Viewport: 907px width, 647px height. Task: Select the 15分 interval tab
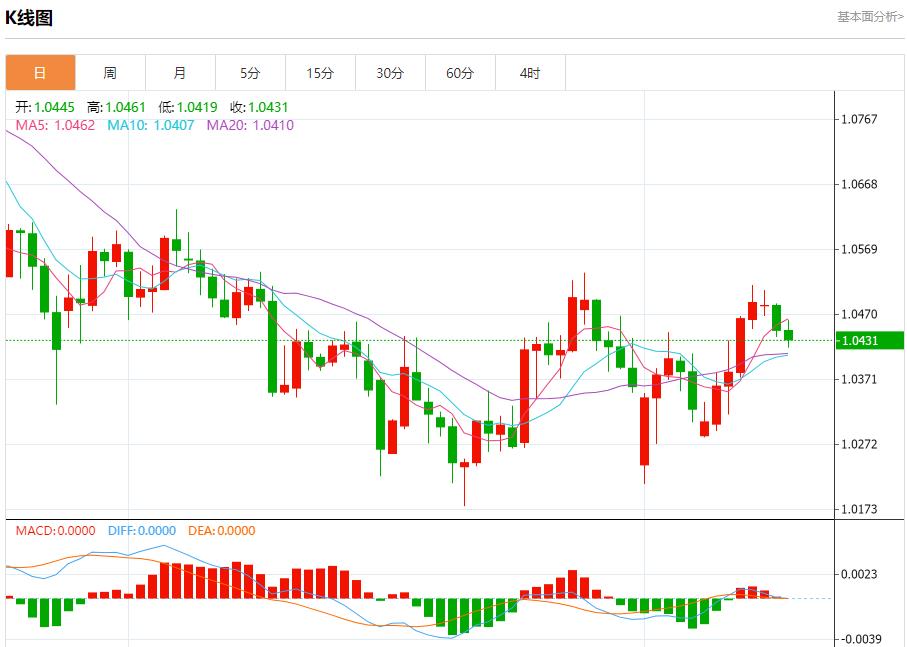(x=320, y=73)
